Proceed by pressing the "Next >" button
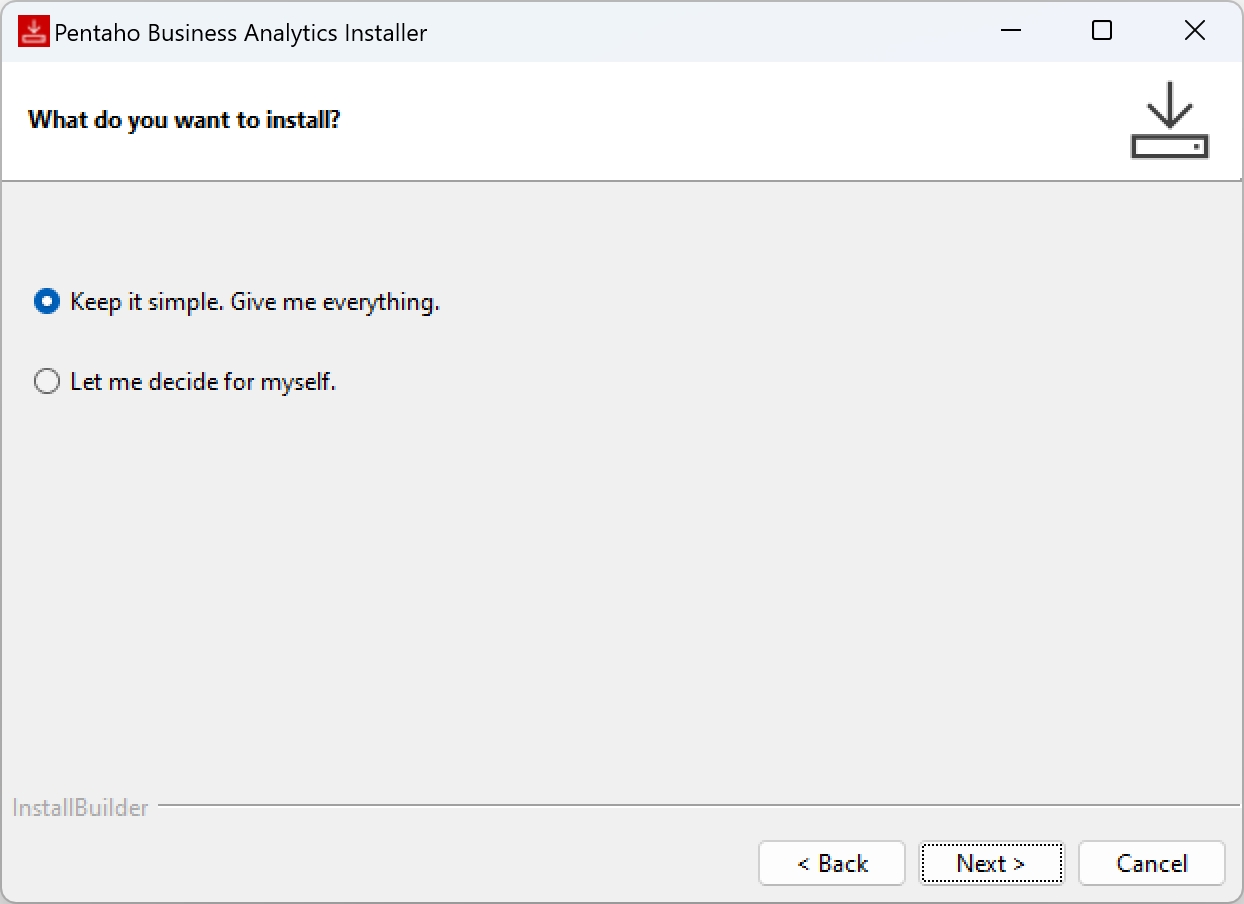This screenshot has width=1244, height=904. pos(991,863)
